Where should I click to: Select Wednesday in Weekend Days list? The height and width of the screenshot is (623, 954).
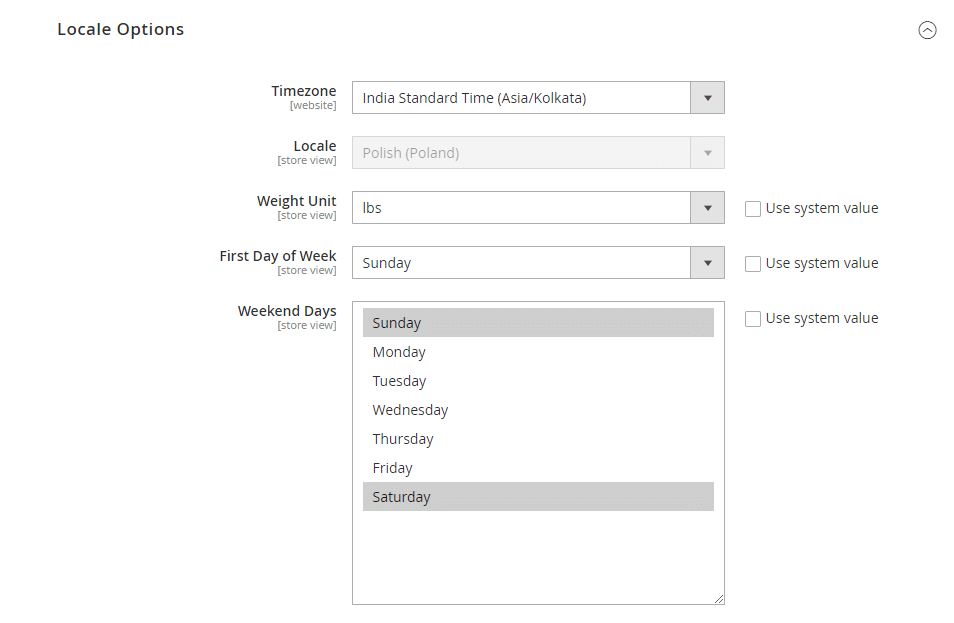pyautogui.click(x=537, y=410)
